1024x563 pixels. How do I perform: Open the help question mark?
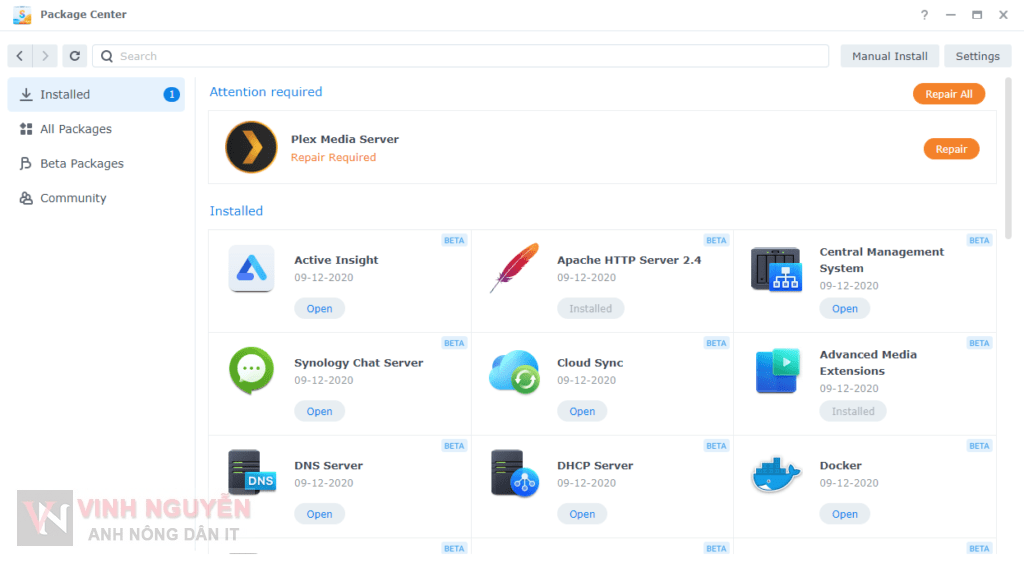point(924,15)
